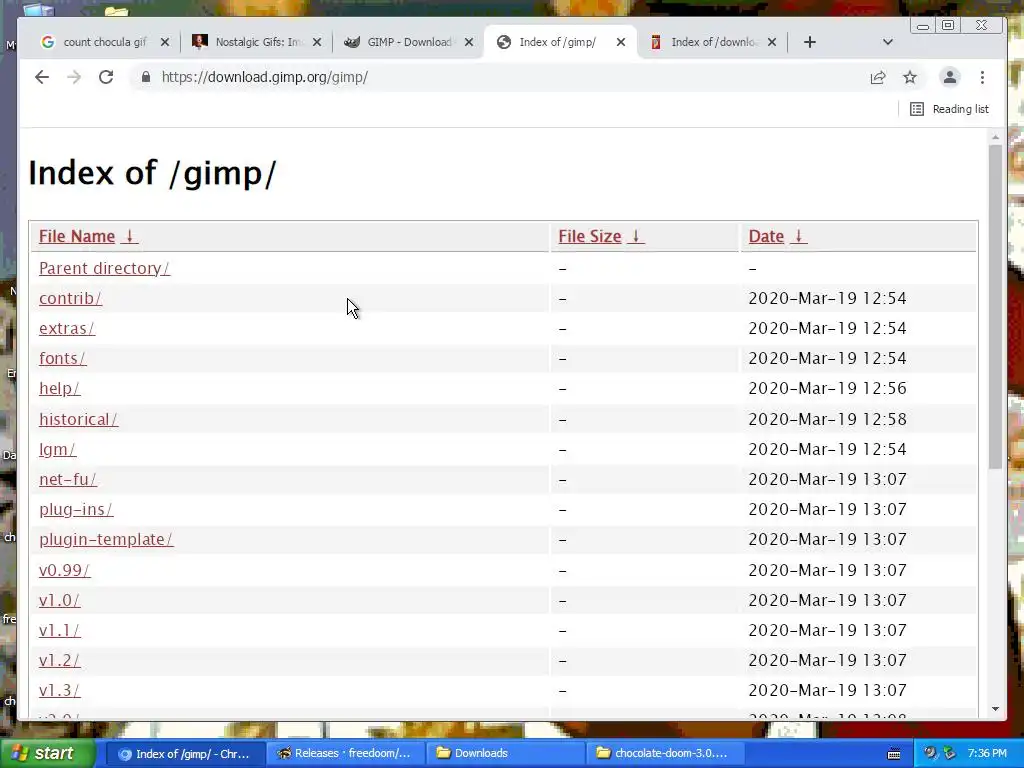1024x768 pixels.
Task: Open the v0.99/ folder link
Action: tap(65, 570)
